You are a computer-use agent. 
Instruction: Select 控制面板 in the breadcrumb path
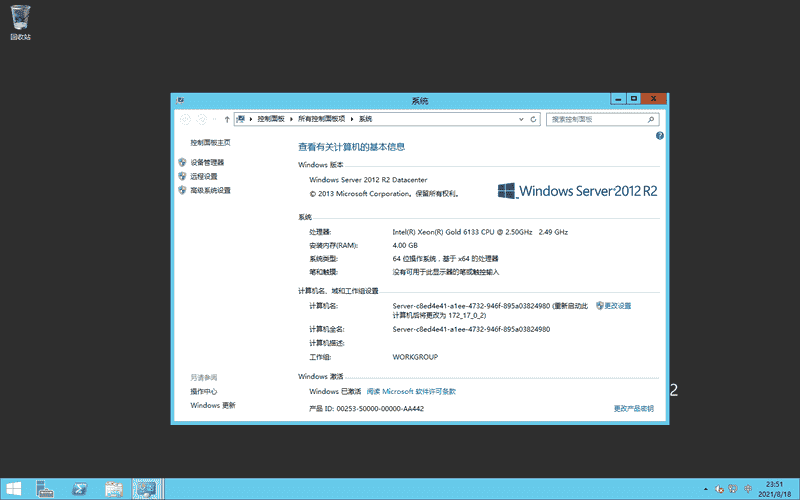271,119
